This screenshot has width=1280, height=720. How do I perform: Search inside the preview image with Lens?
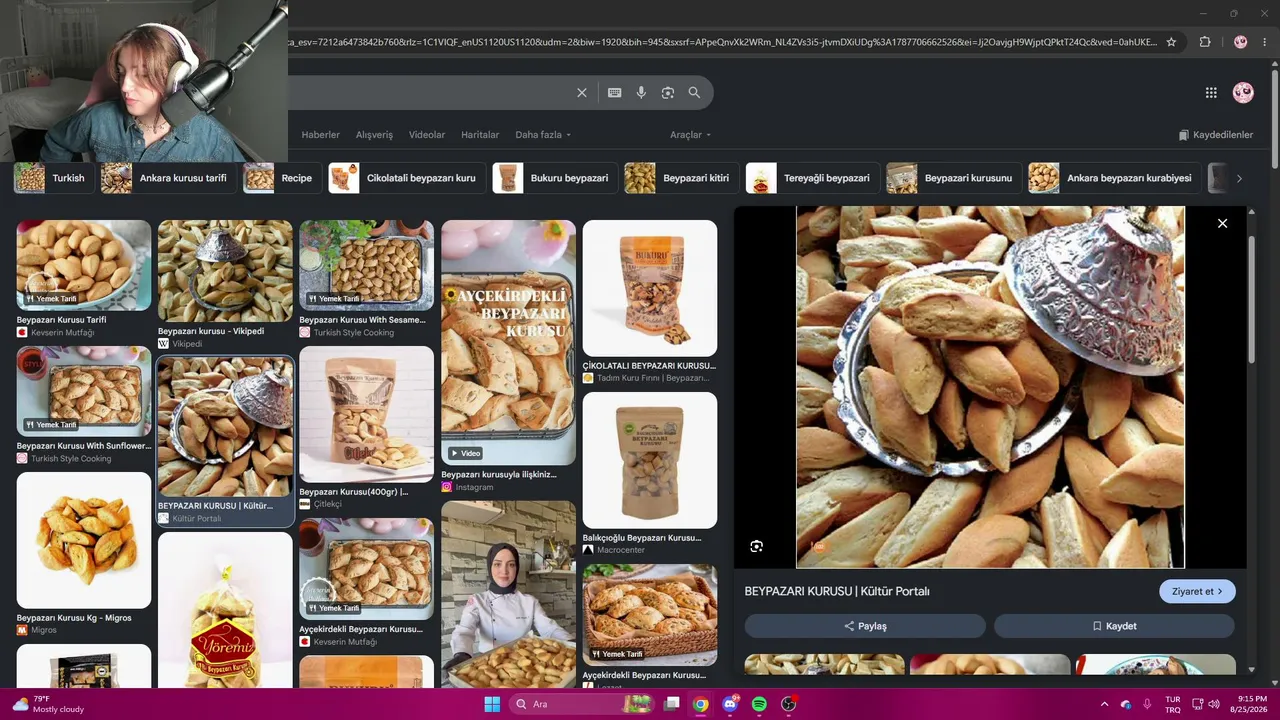point(757,546)
